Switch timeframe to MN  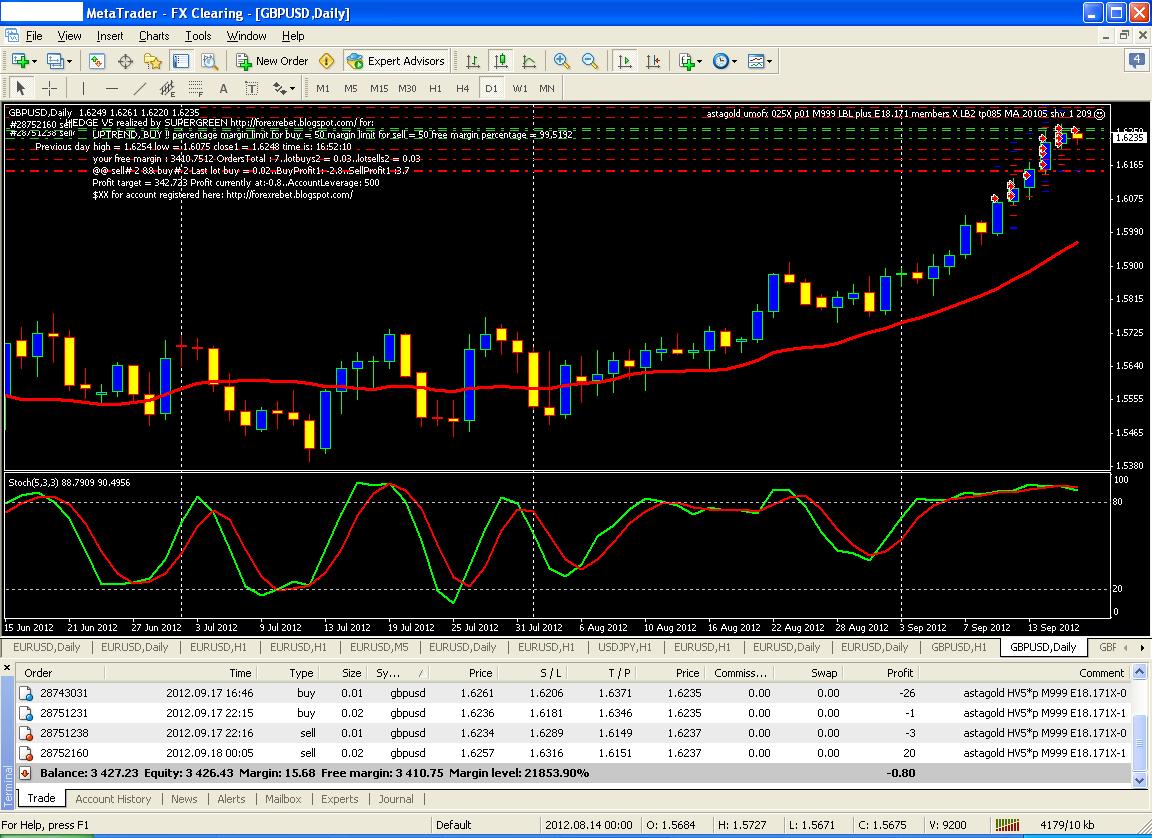coord(547,88)
